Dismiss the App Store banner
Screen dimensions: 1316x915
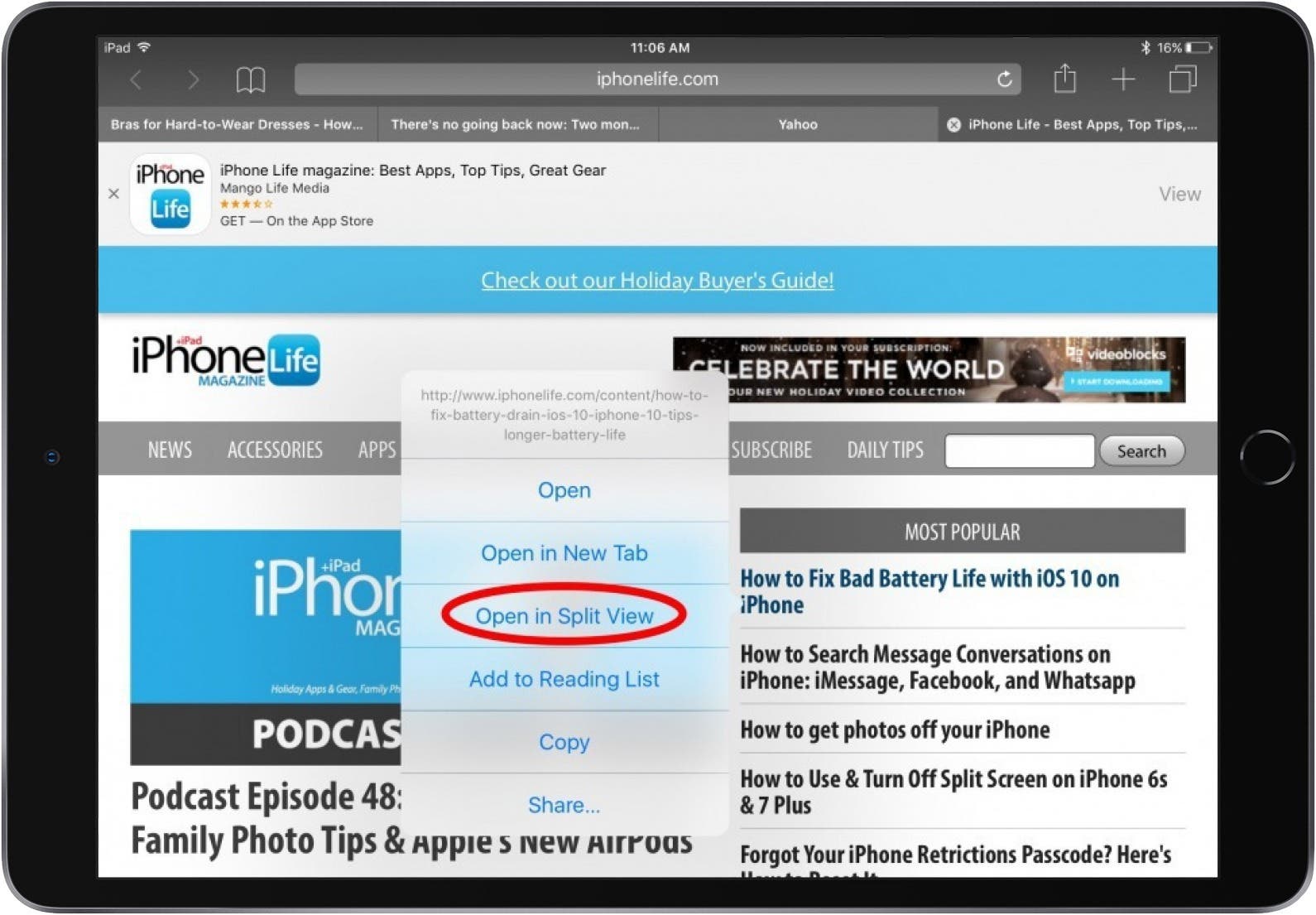click(114, 194)
